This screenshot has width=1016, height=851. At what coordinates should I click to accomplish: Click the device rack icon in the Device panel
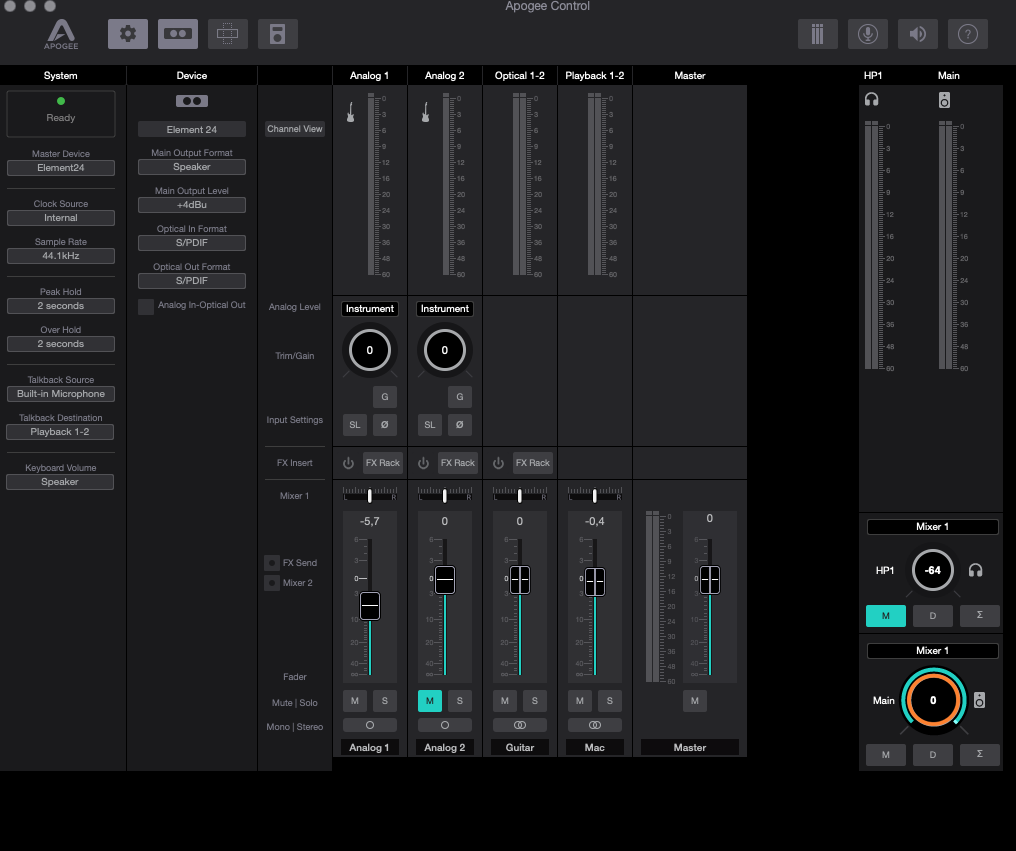tap(192, 101)
